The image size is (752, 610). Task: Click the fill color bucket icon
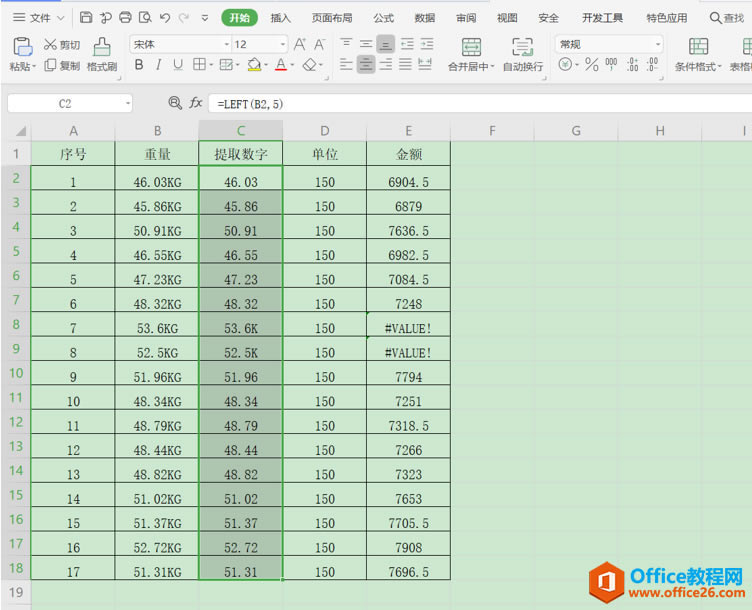[254, 64]
